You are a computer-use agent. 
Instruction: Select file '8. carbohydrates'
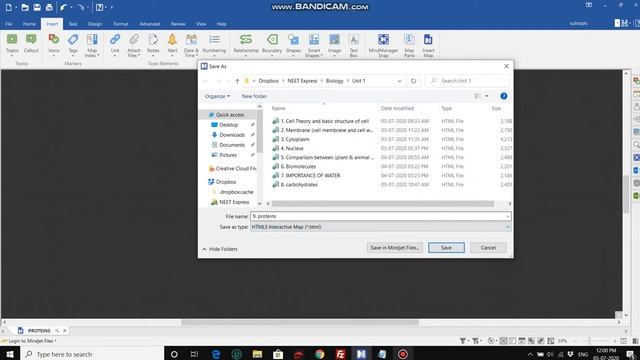[x=299, y=184]
